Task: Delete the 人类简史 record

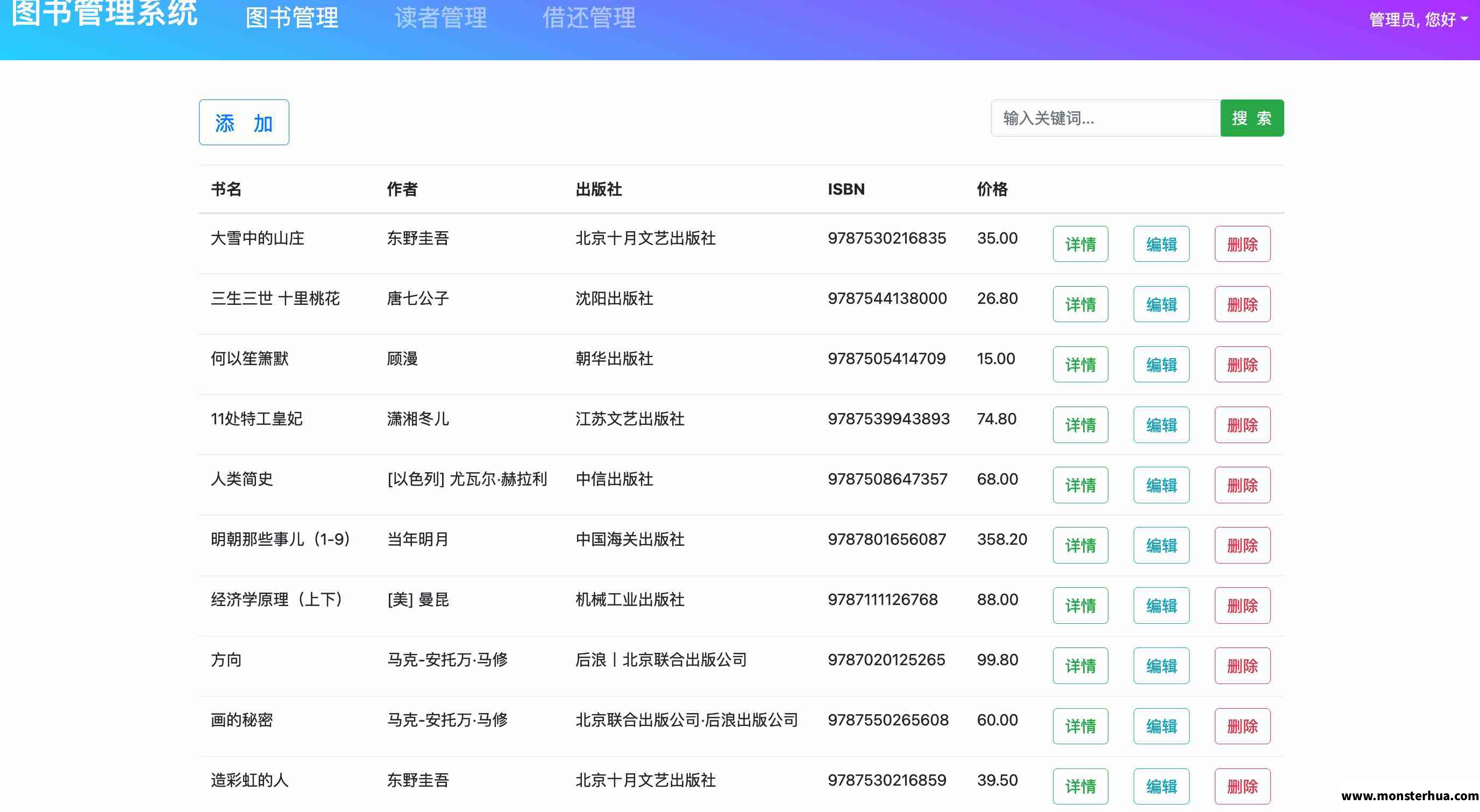Action: (x=1243, y=486)
